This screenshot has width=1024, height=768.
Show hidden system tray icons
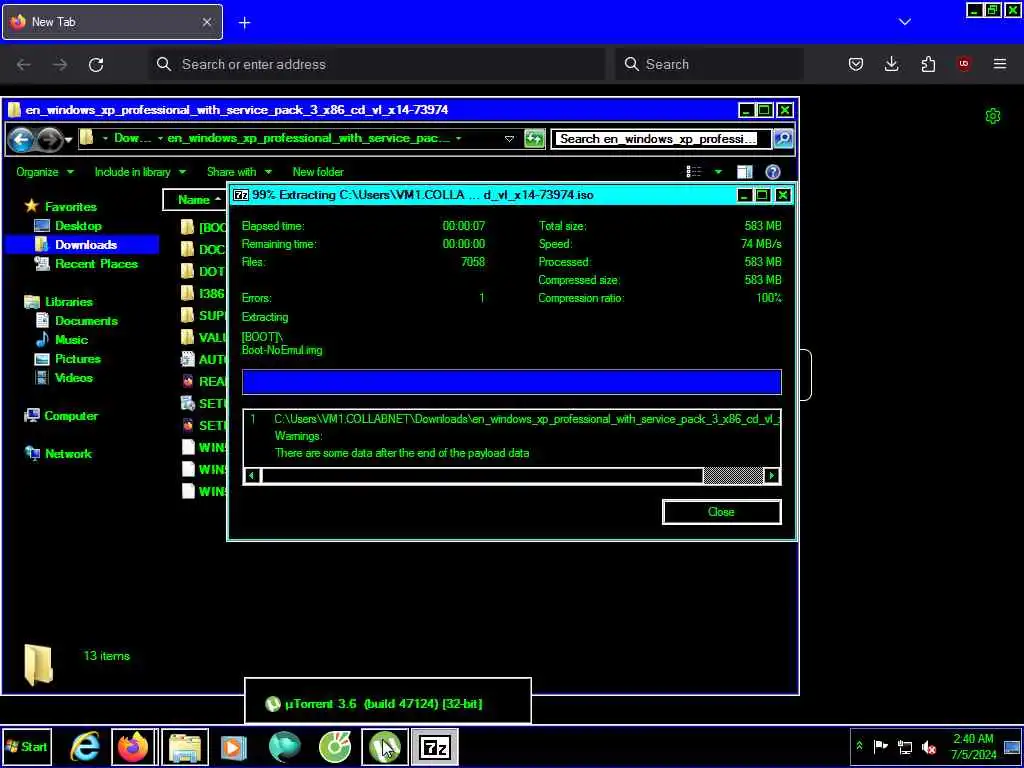tap(859, 746)
